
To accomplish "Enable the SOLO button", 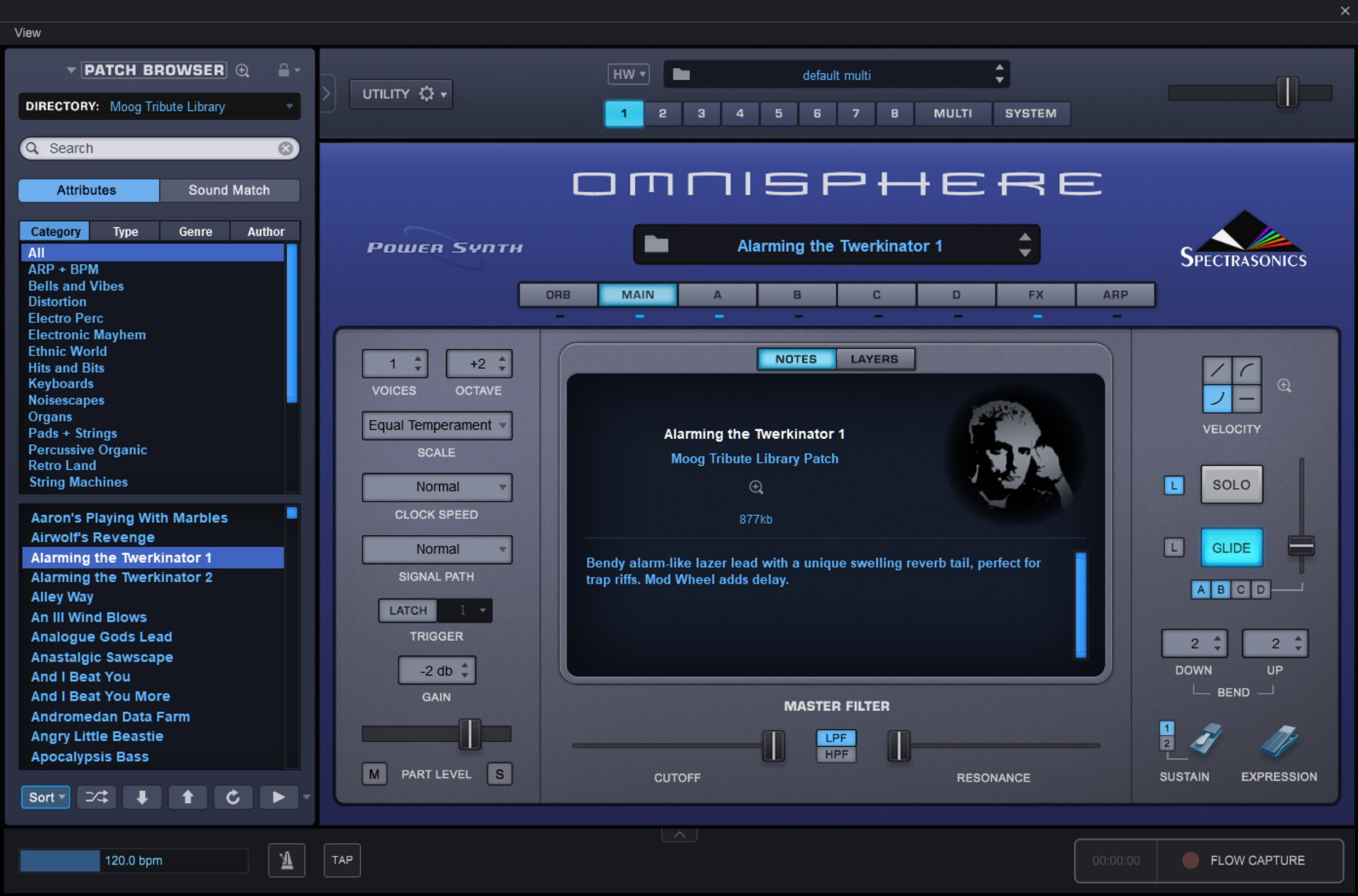I will (1231, 485).
